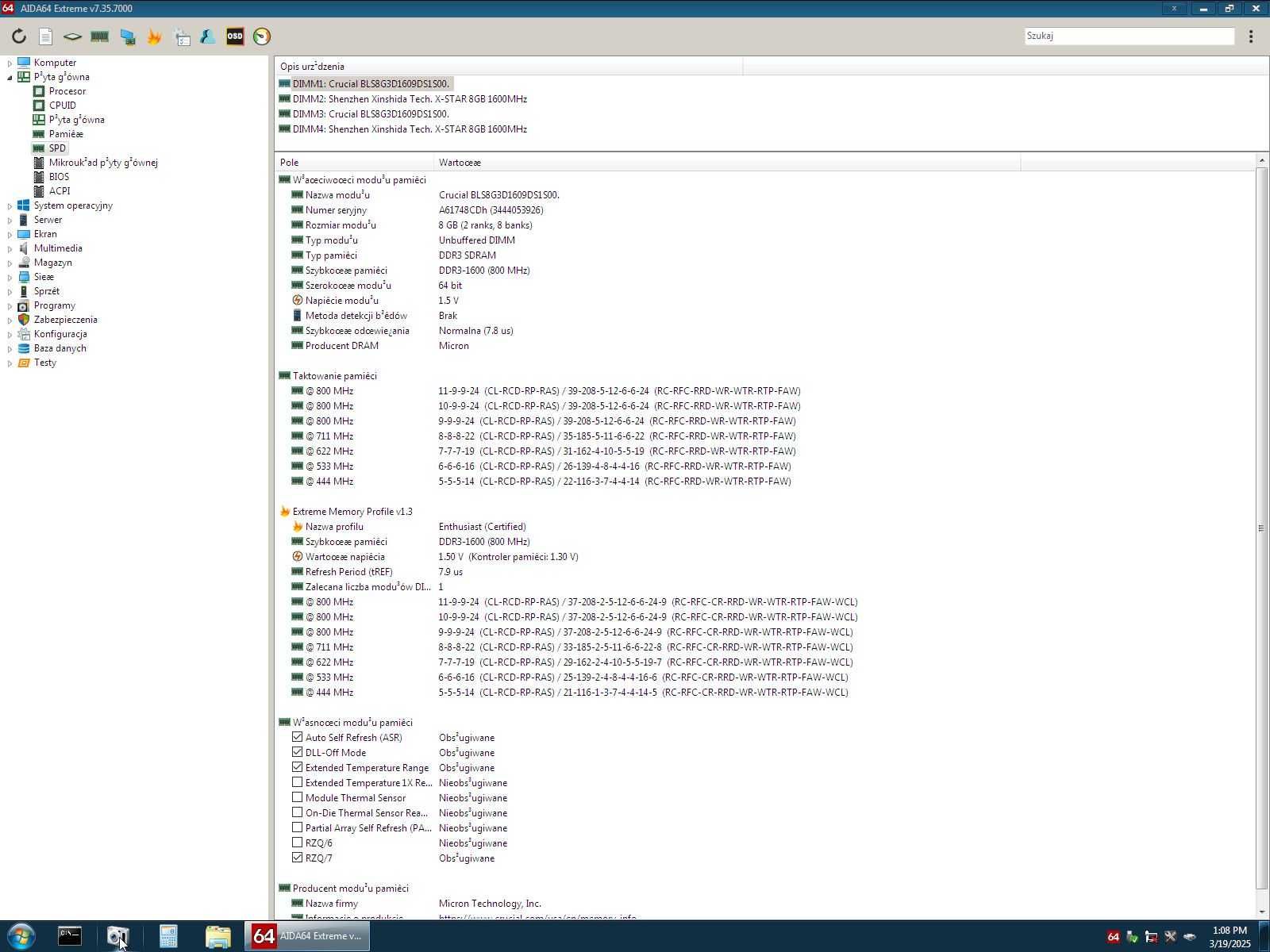Toggle Partial Array Self Refresh checkbox
The image size is (1270, 952).
(297, 827)
